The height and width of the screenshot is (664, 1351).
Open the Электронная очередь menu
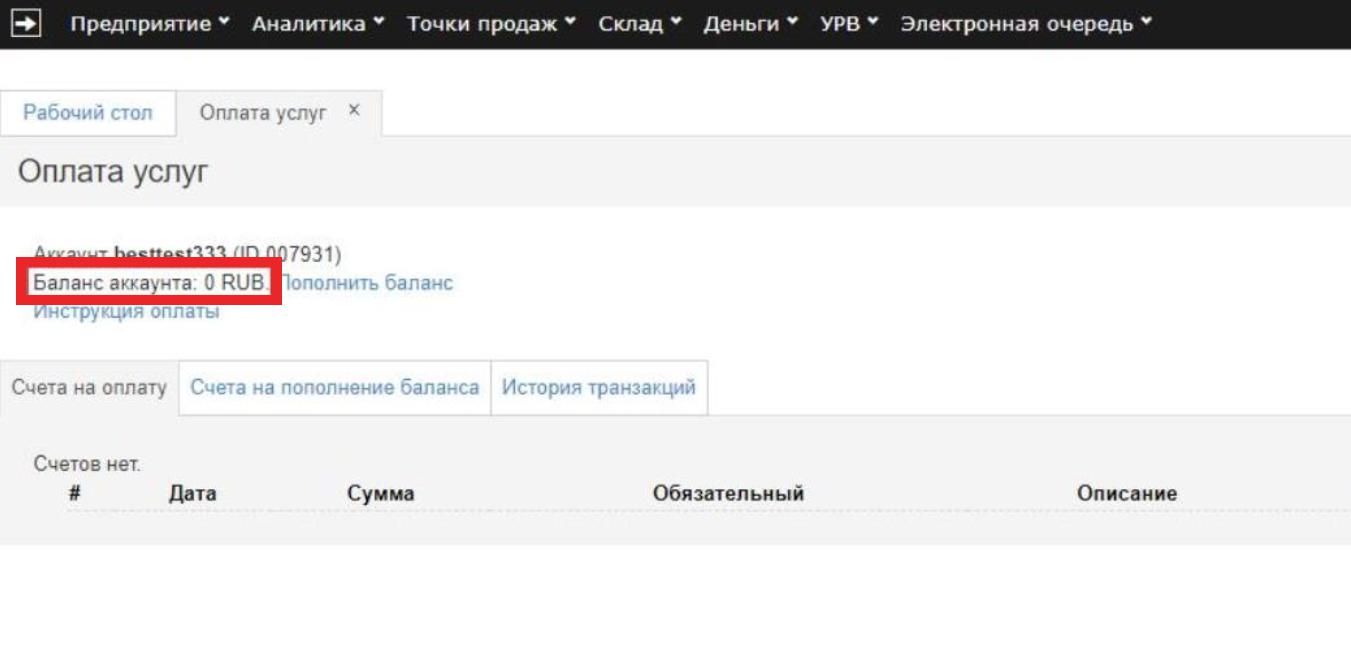coord(1025,24)
